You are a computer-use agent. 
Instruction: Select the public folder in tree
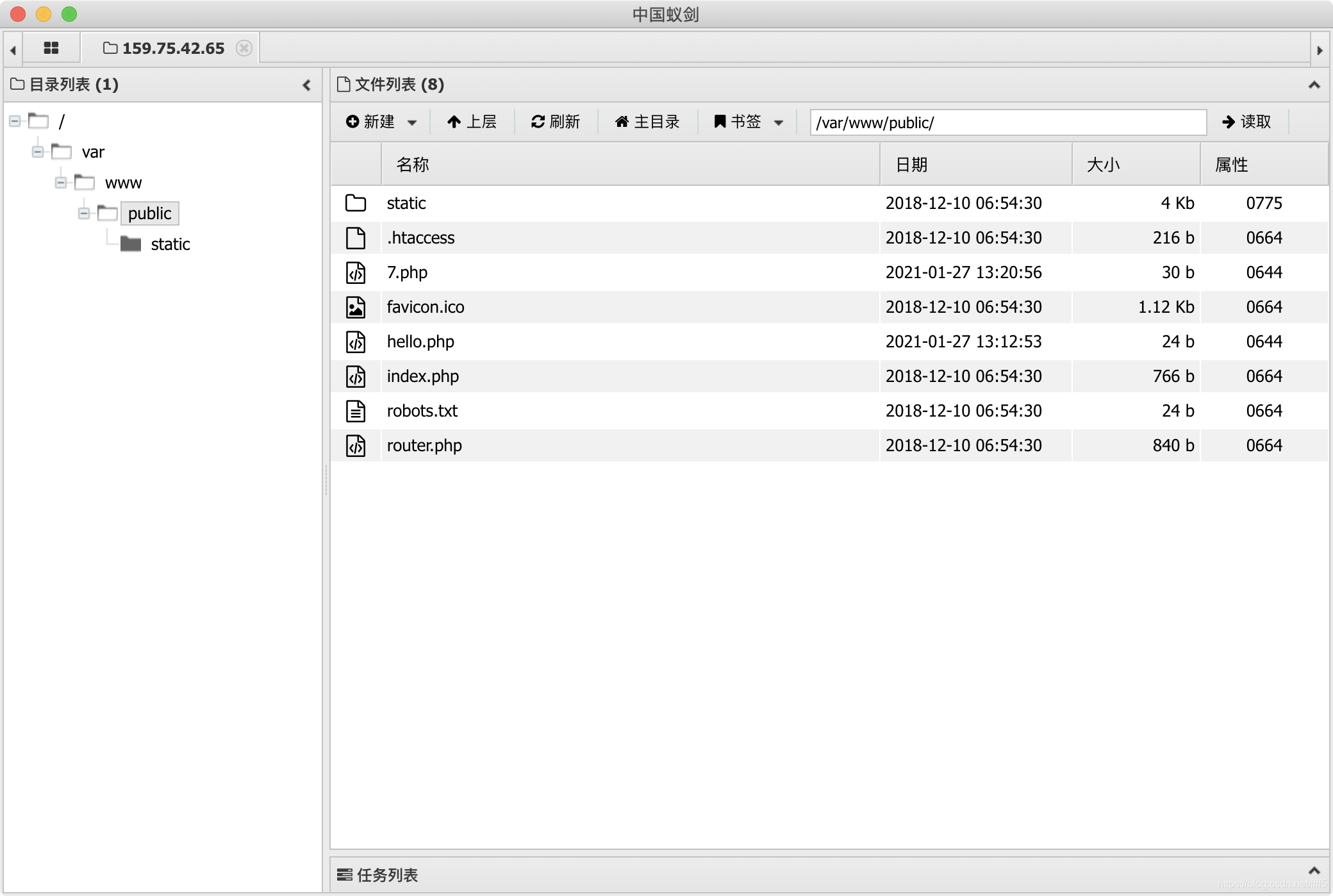[149, 213]
